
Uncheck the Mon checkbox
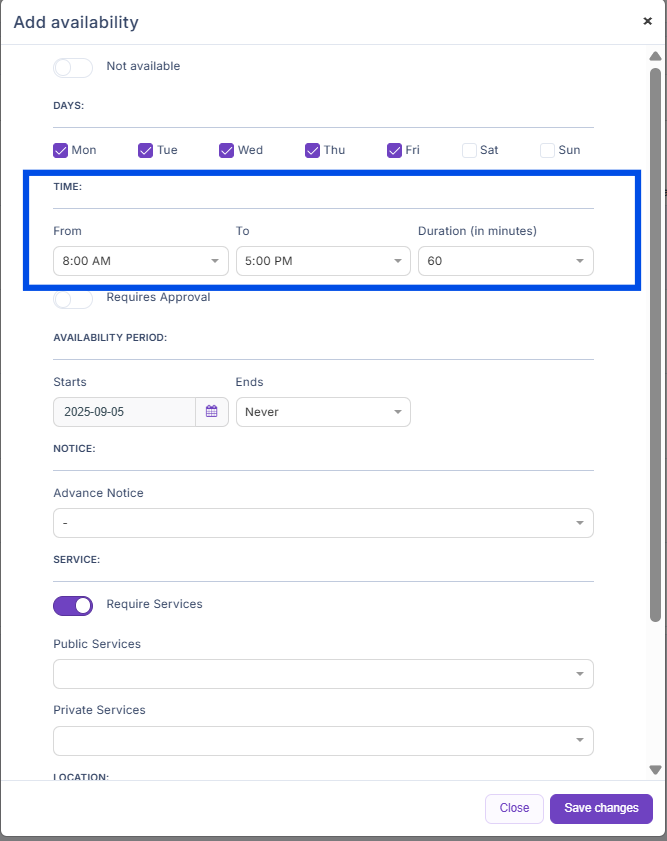tap(61, 150)
